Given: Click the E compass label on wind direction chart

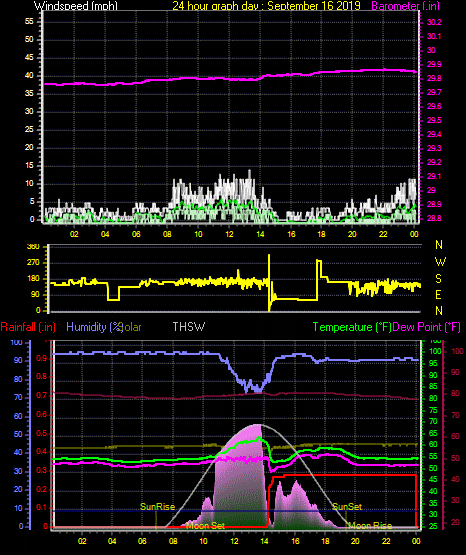Looking at the screenshot, I should [x=438, y=294].
